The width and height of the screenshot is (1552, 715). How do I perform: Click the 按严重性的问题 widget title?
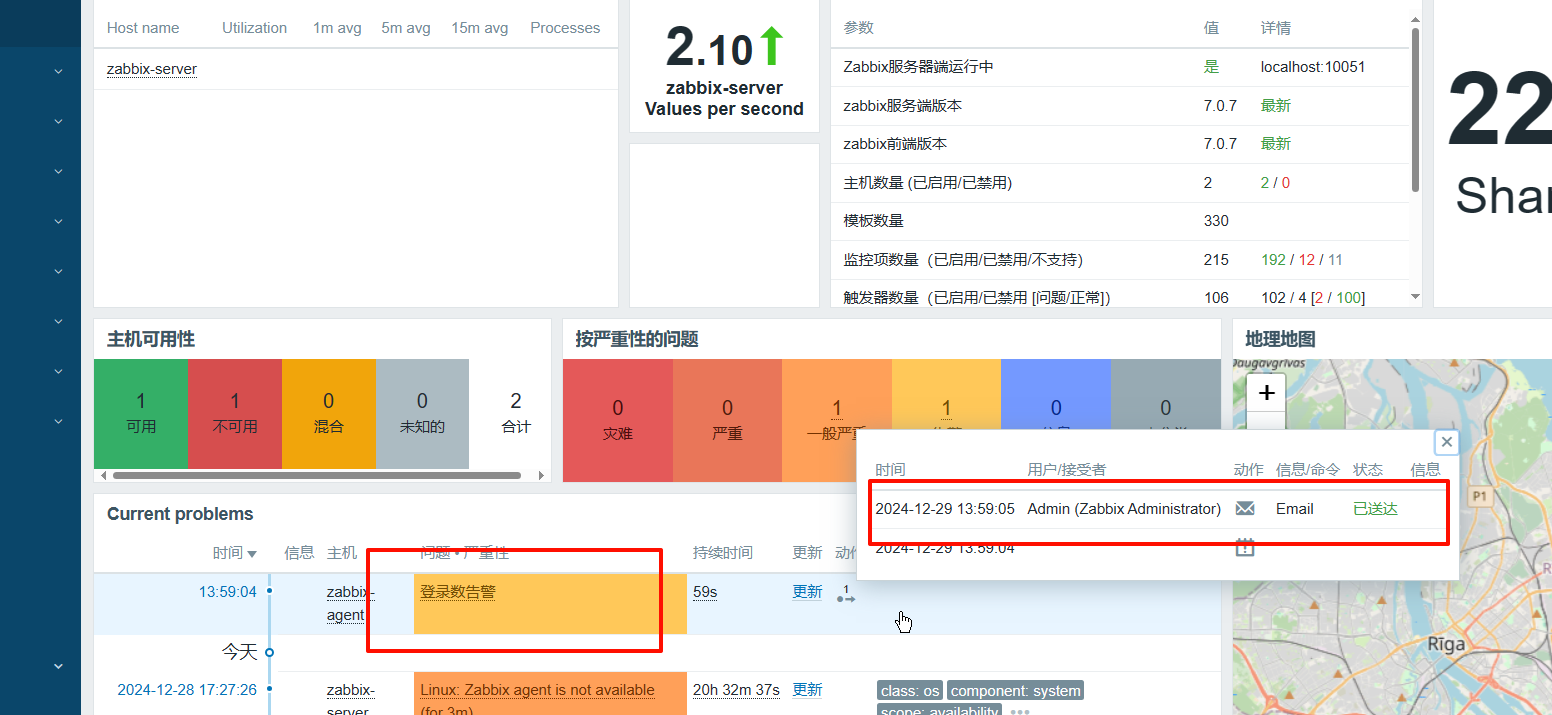click(x=637, y=339)
